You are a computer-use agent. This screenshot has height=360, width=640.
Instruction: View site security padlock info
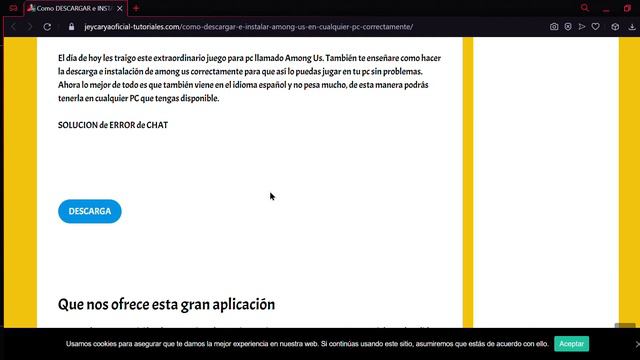(x=71, y=27)
